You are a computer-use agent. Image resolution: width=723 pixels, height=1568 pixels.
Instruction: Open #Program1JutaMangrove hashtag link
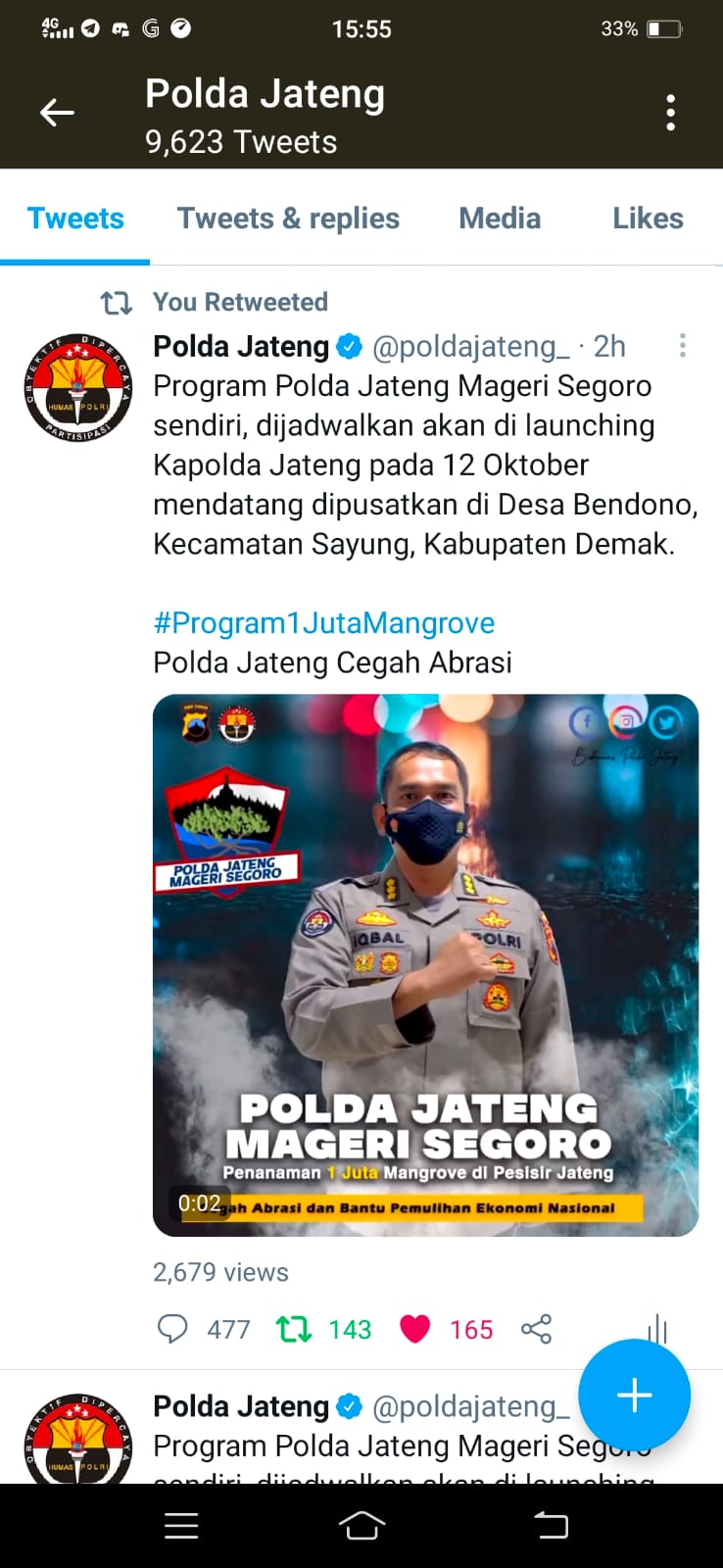pos(324,622)
